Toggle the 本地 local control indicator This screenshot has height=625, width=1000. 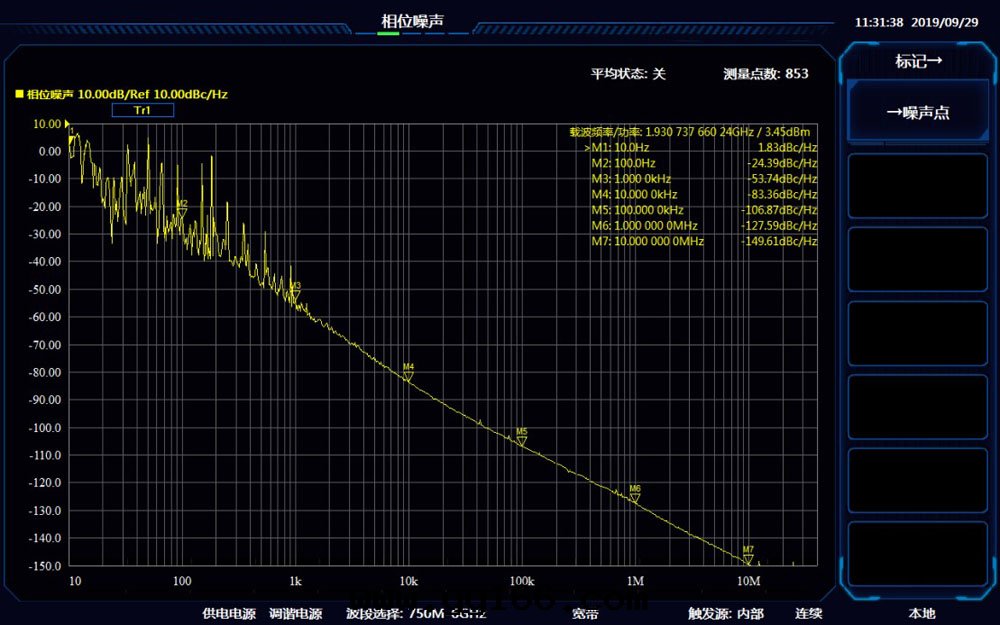point(921,613)
